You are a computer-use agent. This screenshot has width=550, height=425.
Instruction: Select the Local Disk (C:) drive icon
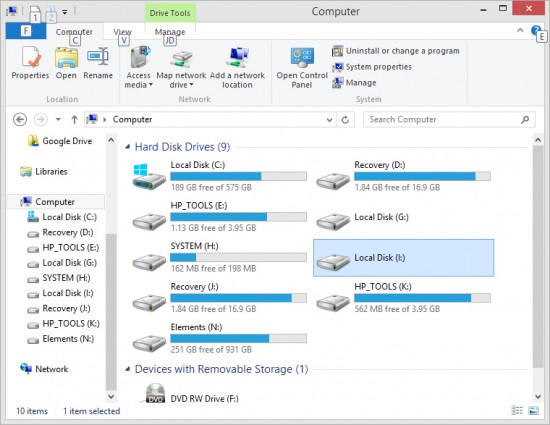(149, 177)
